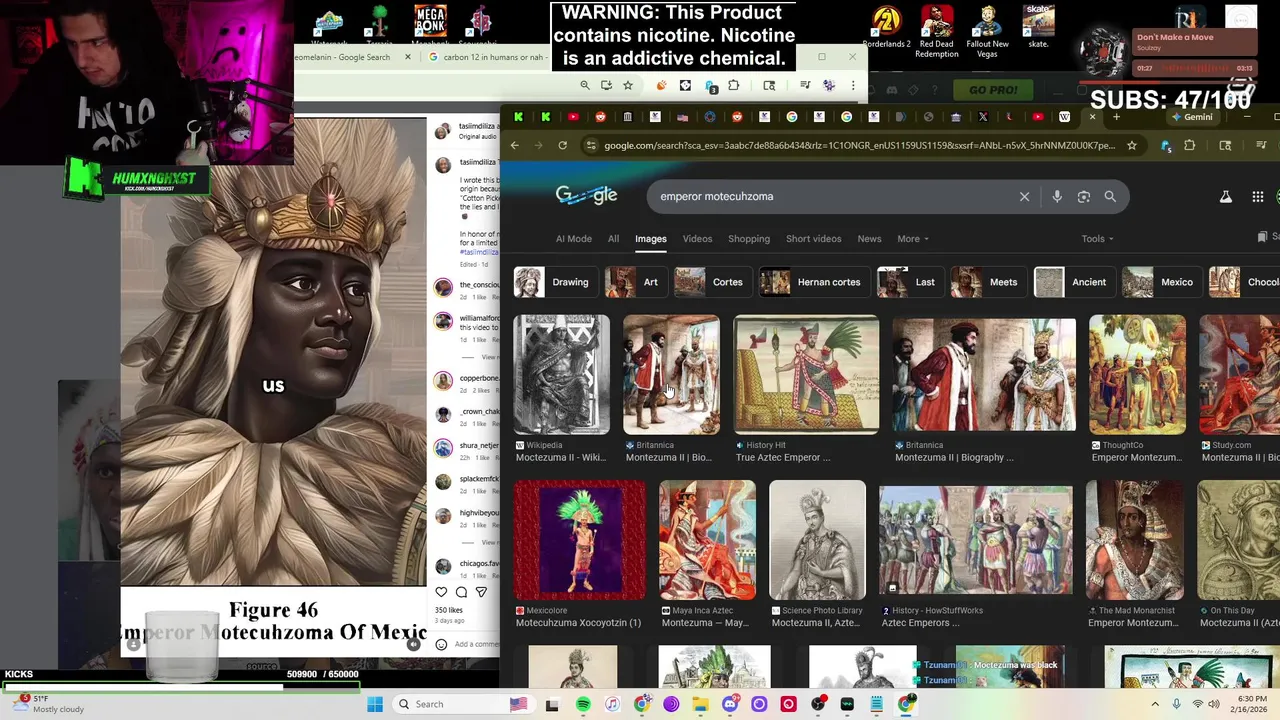Open Fallout New Vegas desktop shortcut
Viewport: 1280px width, 720px height.
tap(987, 30)
